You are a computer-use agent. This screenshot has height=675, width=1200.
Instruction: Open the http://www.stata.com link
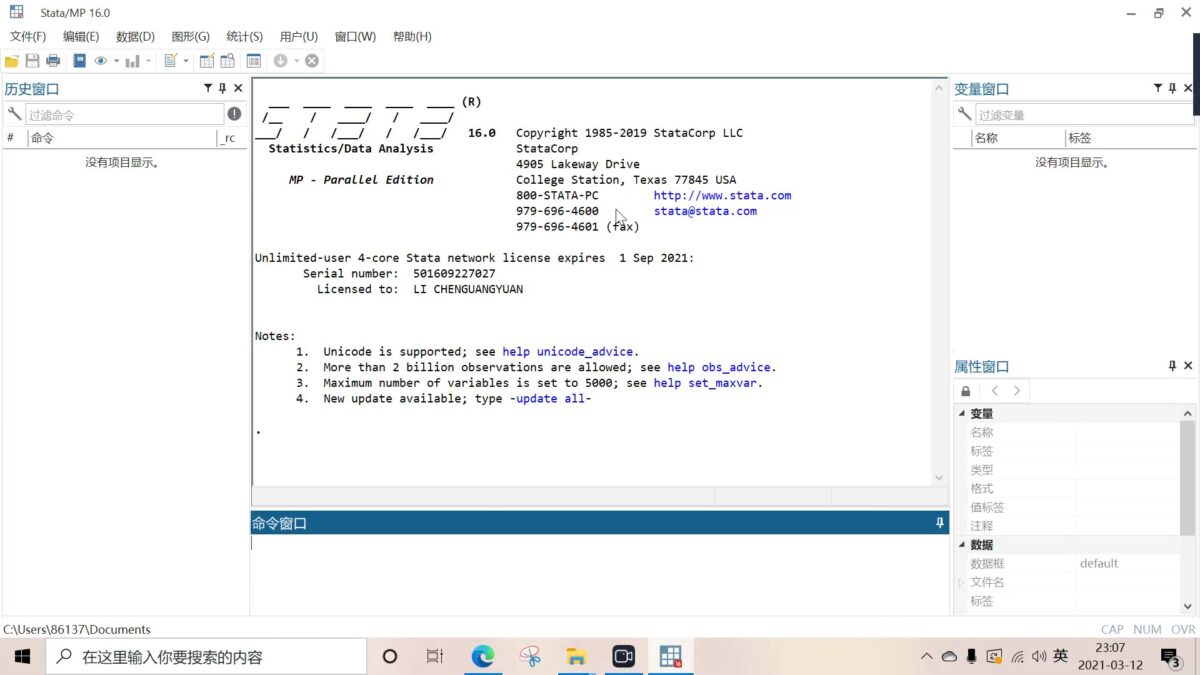[722, 195]
